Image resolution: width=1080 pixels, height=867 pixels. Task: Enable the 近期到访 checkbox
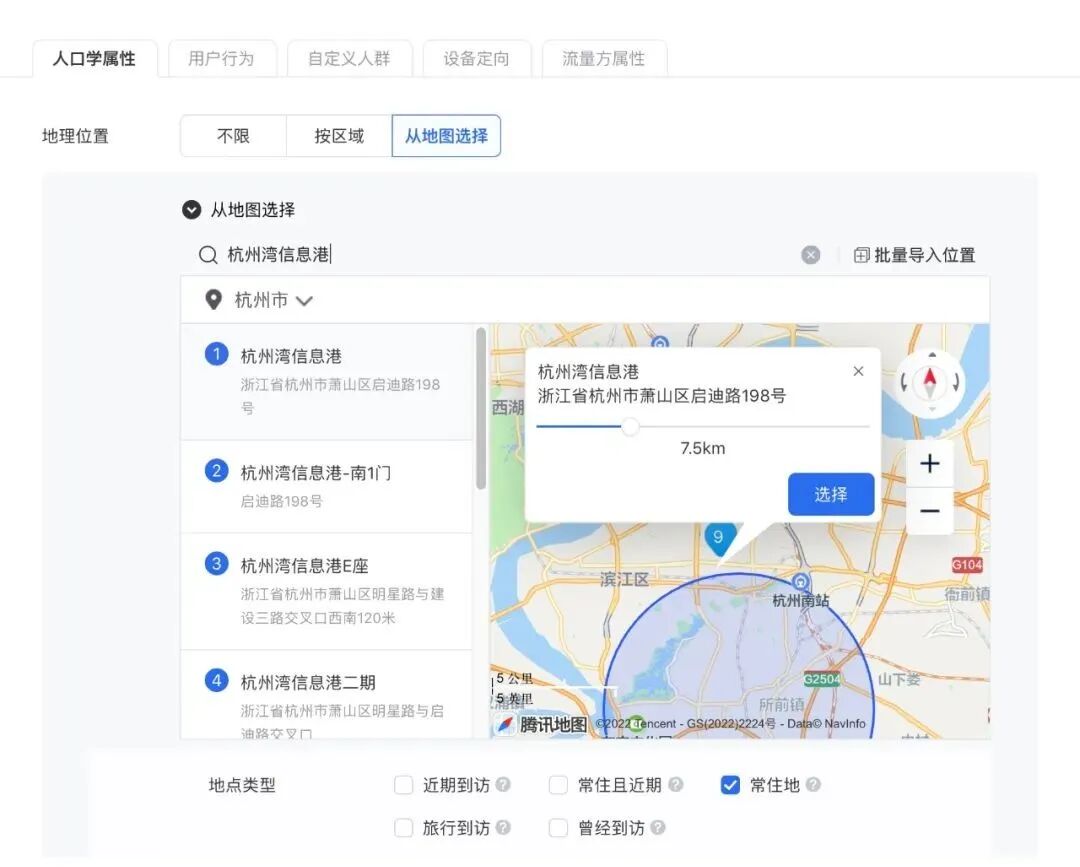pyautogui.click(x=404, y=785)
